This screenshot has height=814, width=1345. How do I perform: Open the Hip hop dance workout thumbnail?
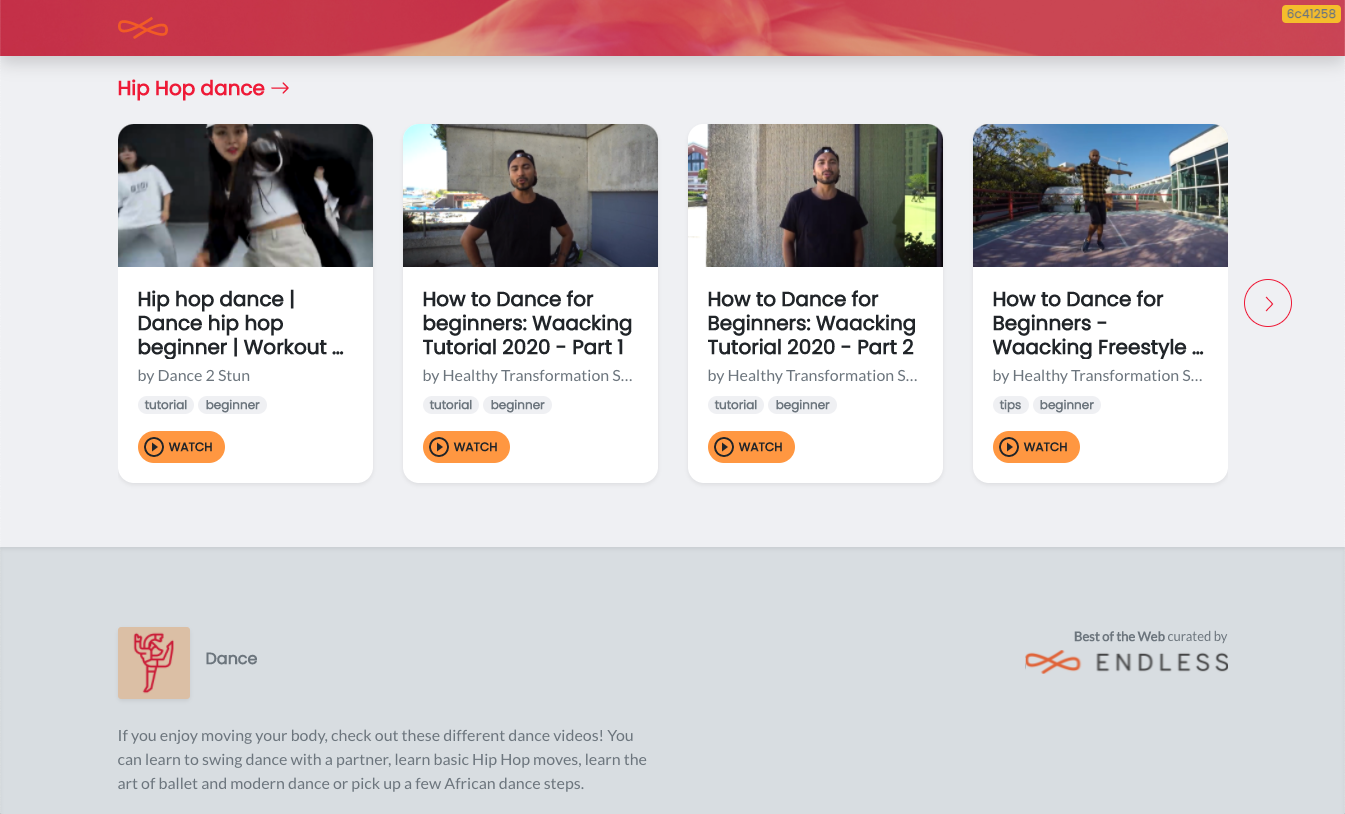[245, 195]
